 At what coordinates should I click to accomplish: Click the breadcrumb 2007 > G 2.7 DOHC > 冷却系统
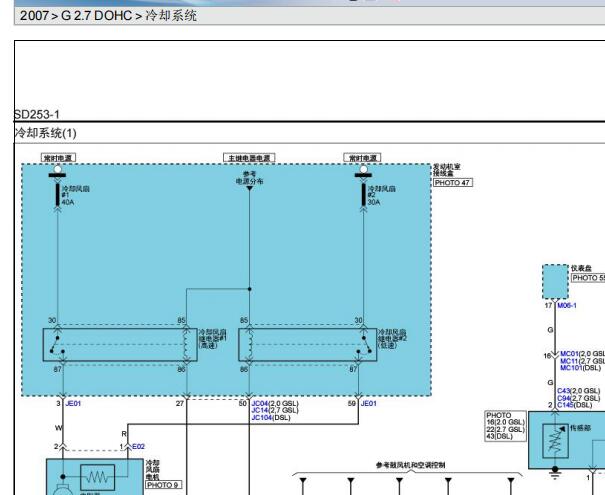(108, 16)
